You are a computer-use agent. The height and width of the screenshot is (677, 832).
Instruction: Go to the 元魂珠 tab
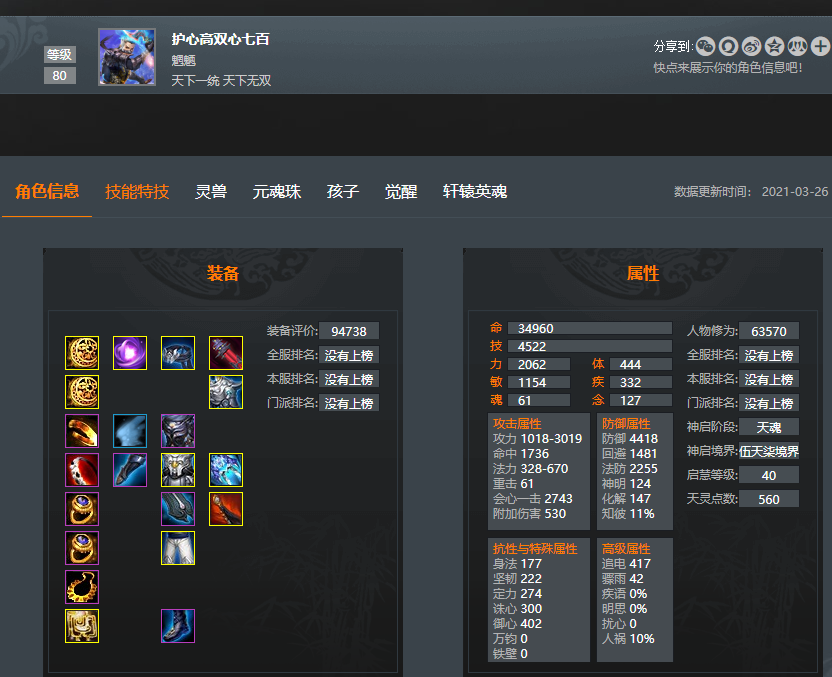click(x=276, y=192)
